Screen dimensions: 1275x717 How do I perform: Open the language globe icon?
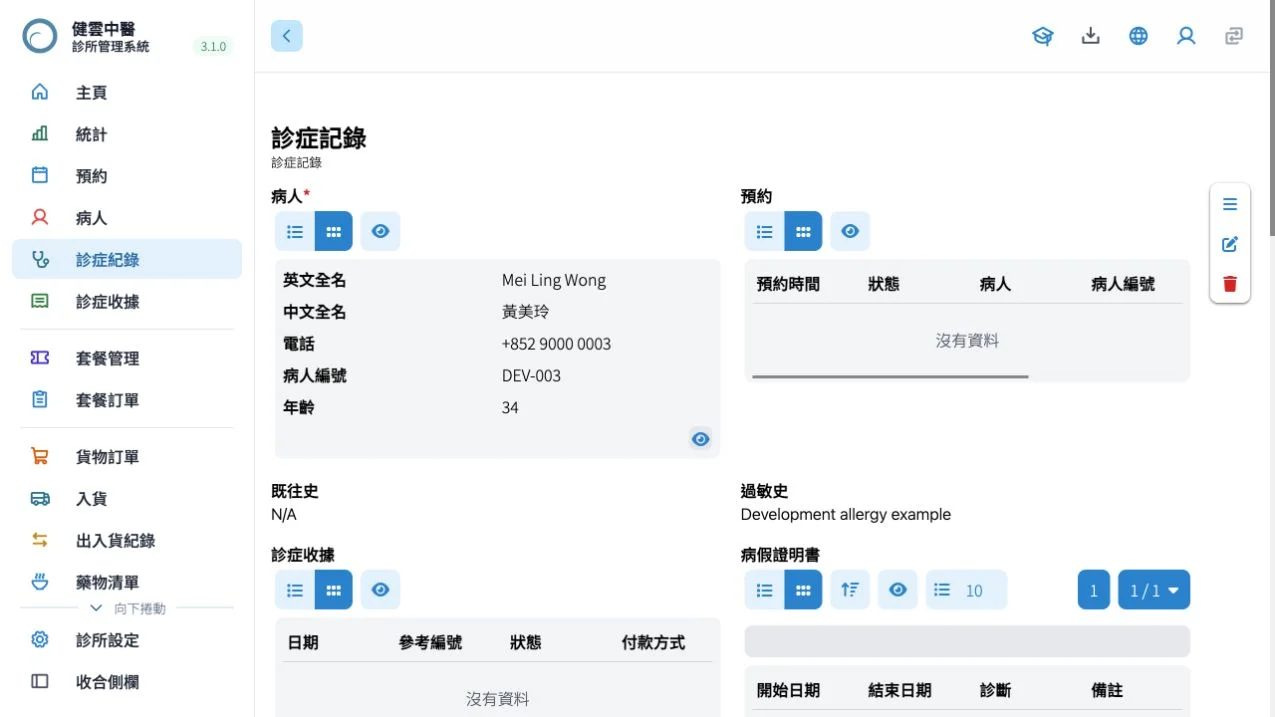(1138, 36)
